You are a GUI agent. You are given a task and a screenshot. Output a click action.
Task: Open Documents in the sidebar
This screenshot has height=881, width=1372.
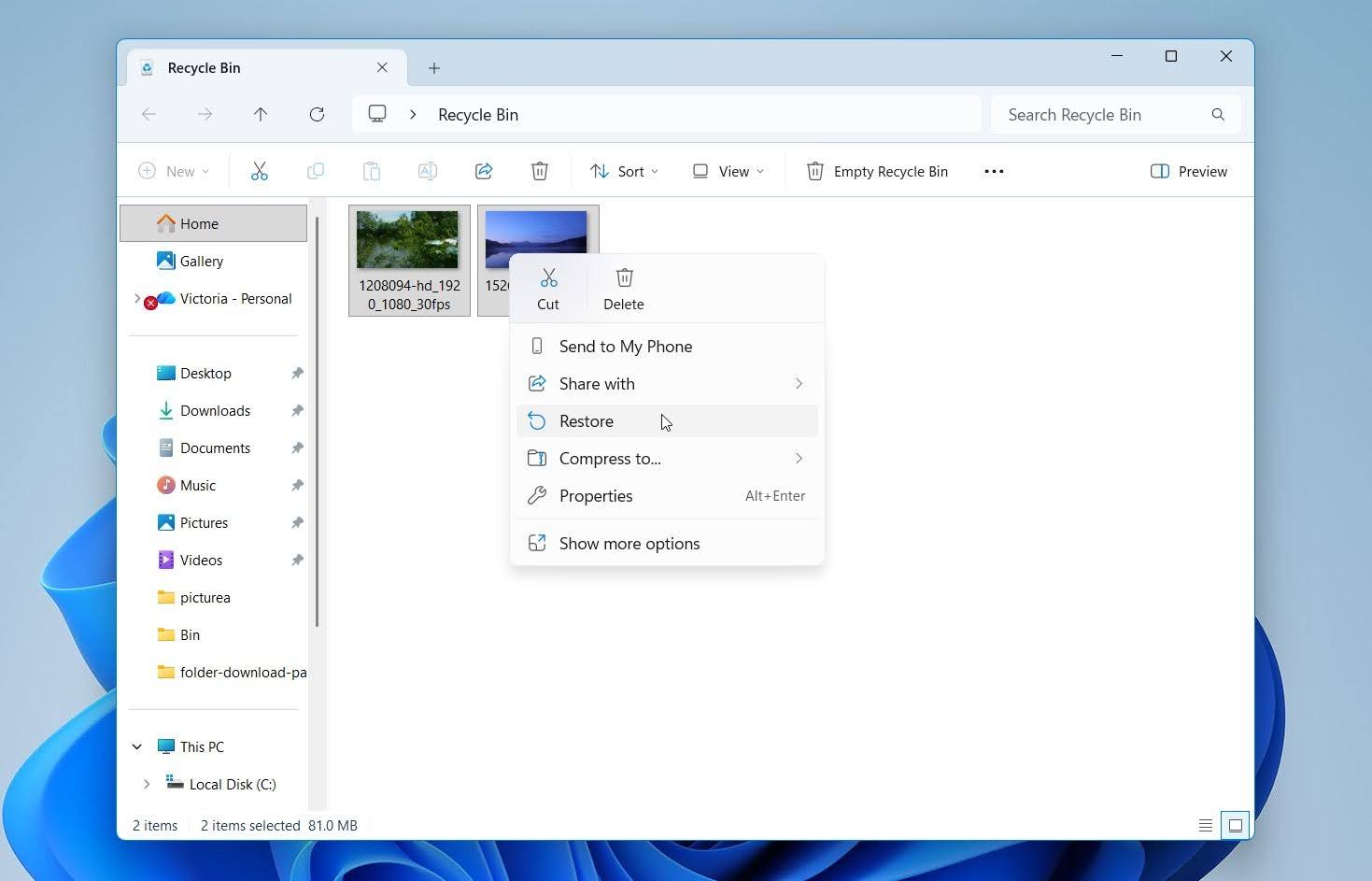(x=214, y=448)
